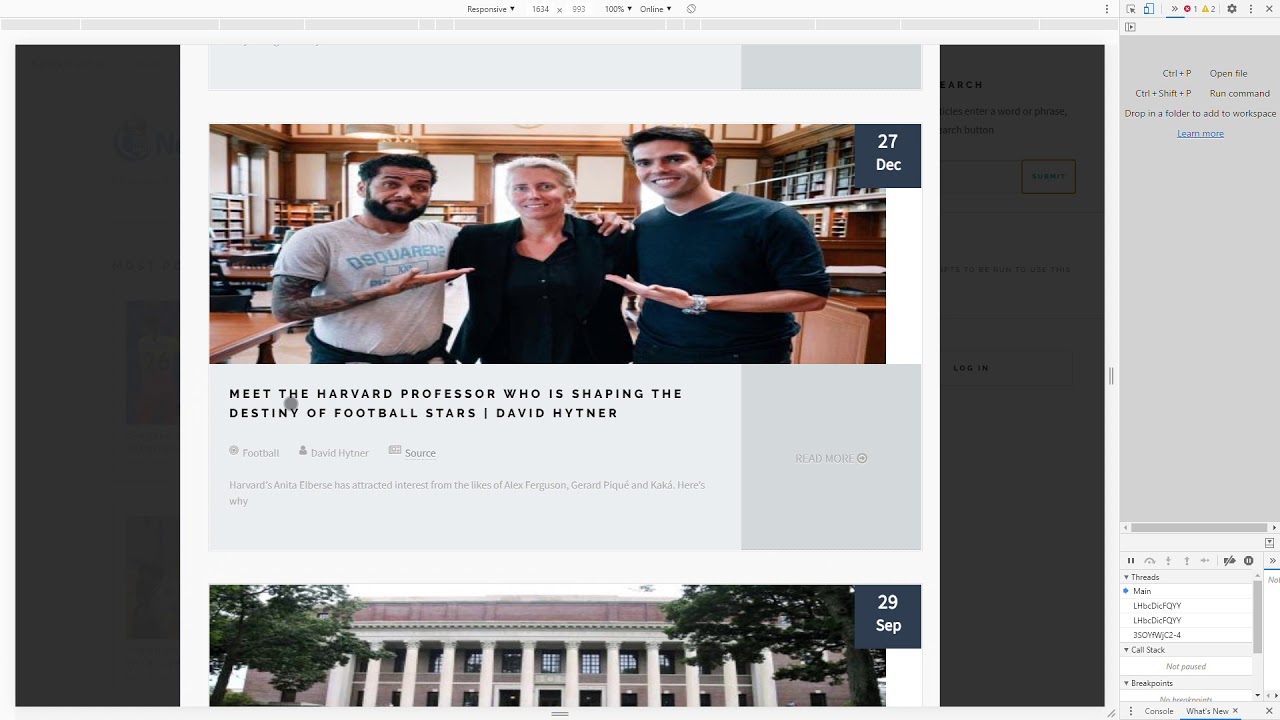Screen dimensions: 1280x720
Task: Select the first LHbcDicFQYY thread
Action: click(1188, 606)
